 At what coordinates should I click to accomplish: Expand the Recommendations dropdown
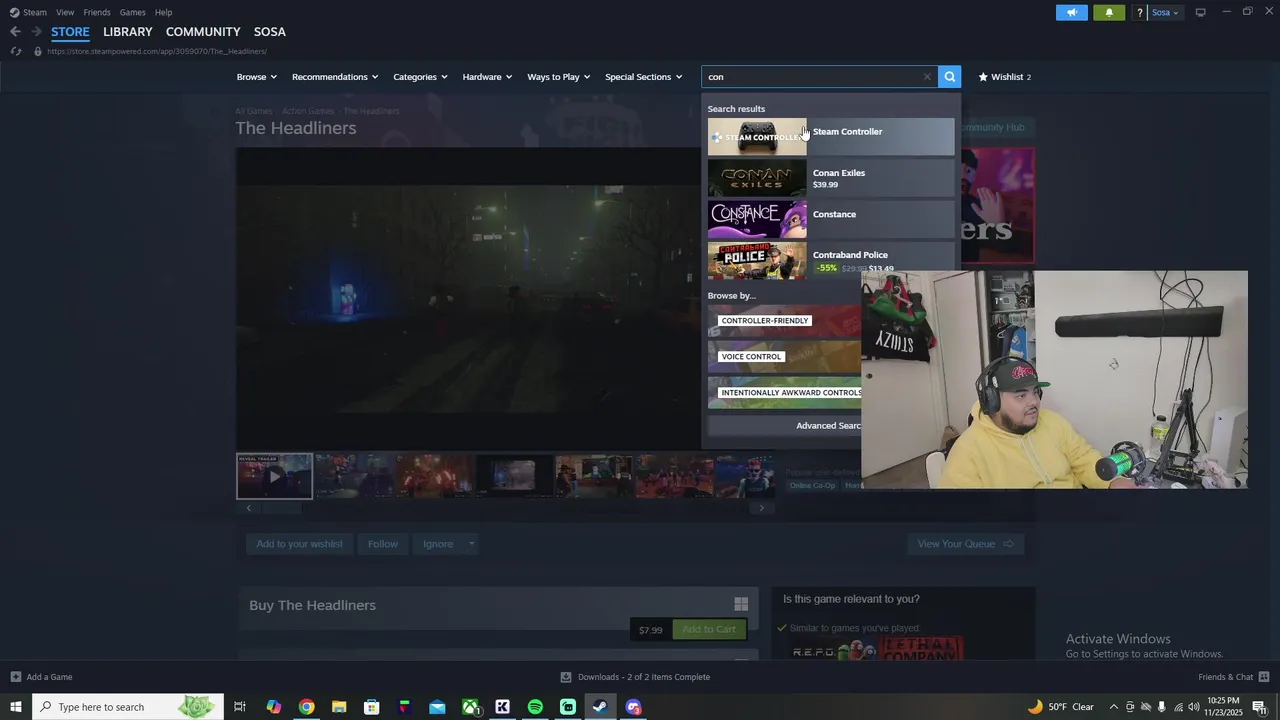335,77
